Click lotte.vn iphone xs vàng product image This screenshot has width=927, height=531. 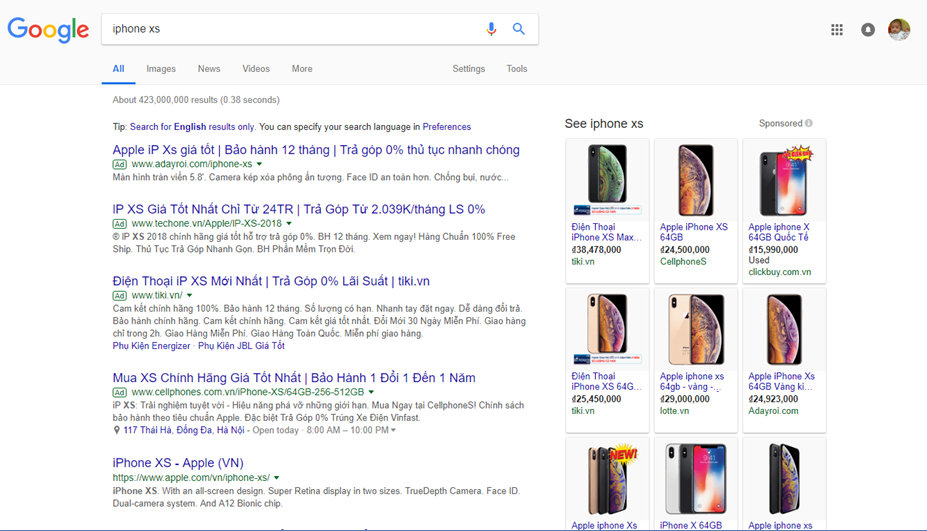(x=696, y=329)
